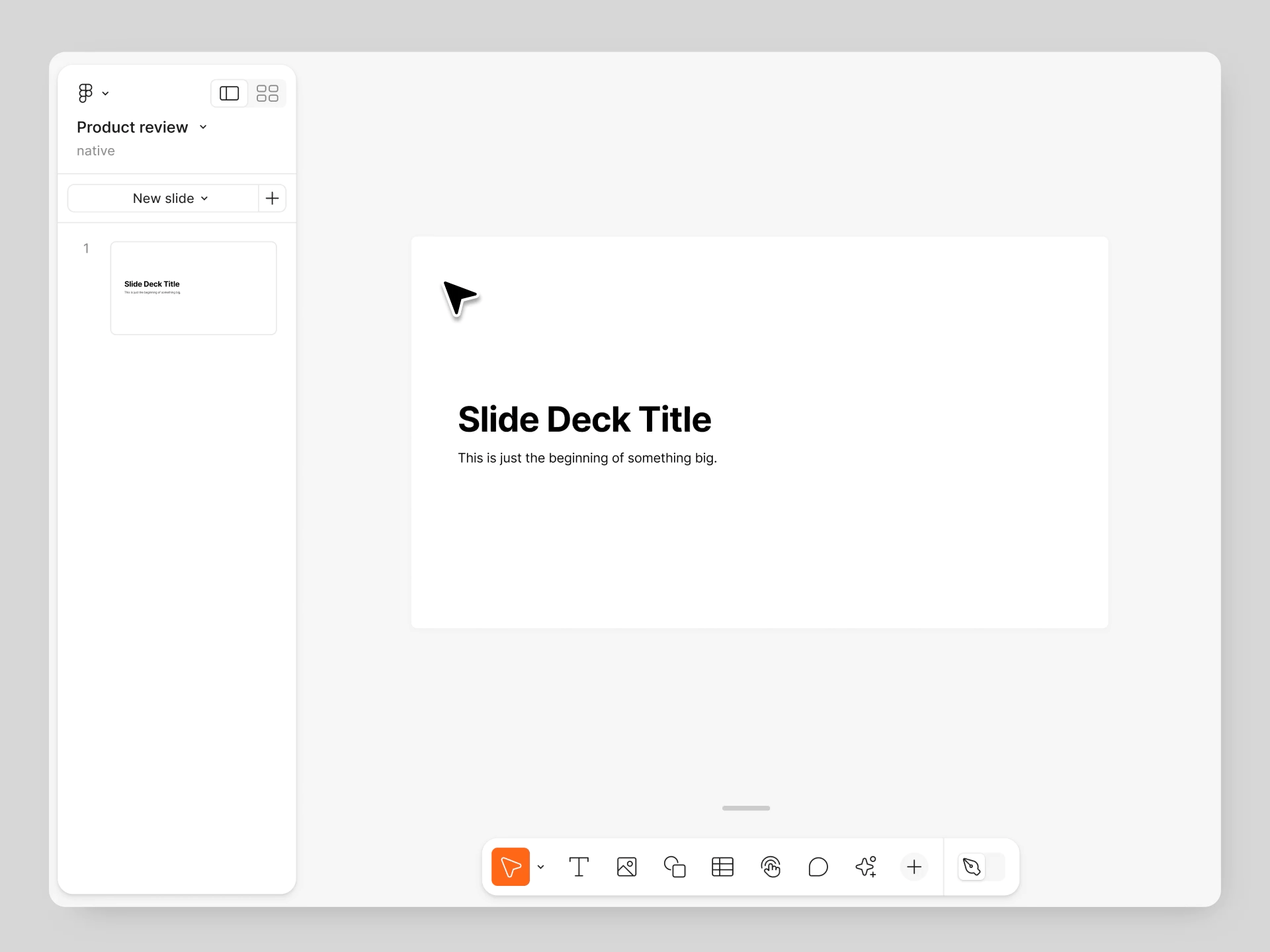Select the Slide Deck Title heading
Screen dimensions: 1270x952
point(585,420)
